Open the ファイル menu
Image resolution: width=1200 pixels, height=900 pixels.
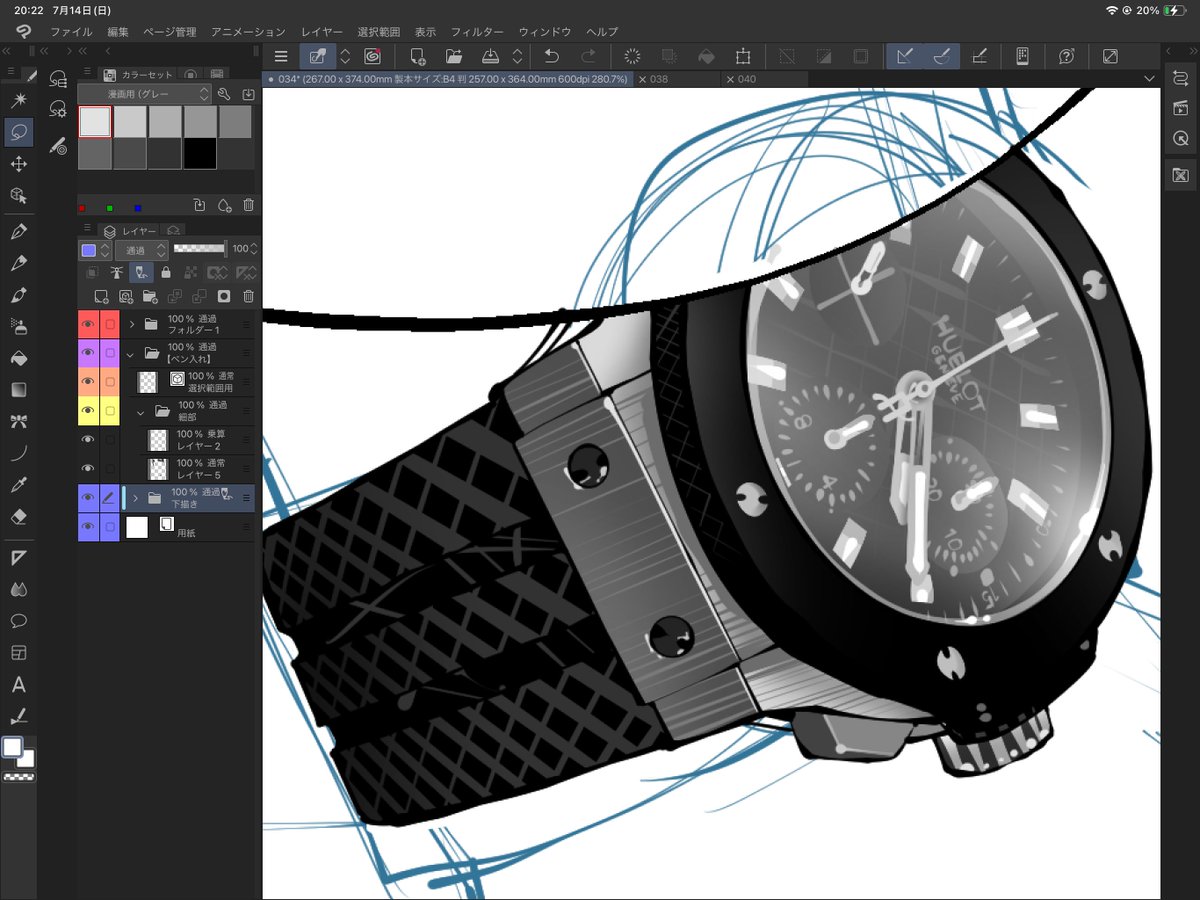tap(71, 32)
